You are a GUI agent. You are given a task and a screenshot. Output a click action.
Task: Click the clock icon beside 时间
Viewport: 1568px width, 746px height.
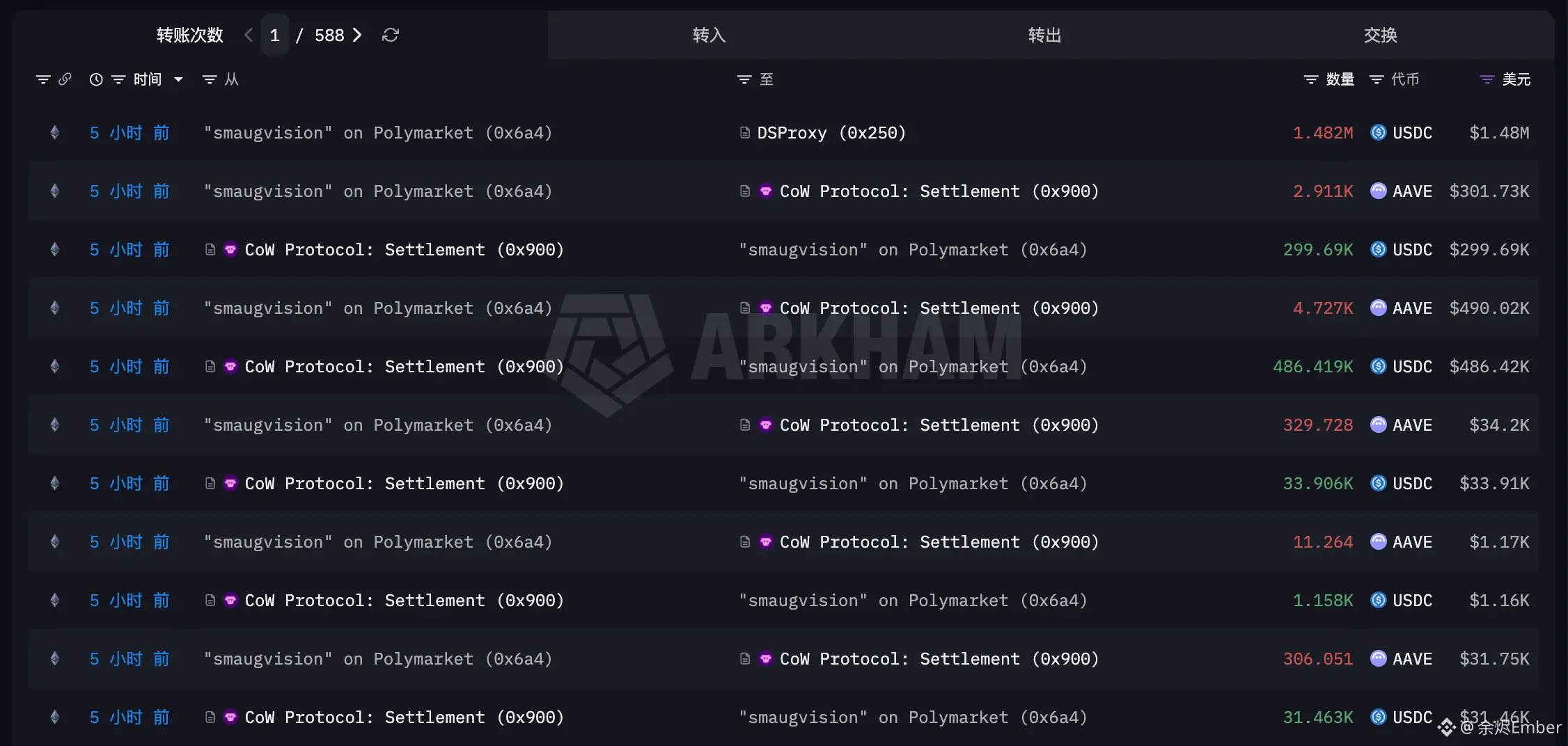(96, 79)
